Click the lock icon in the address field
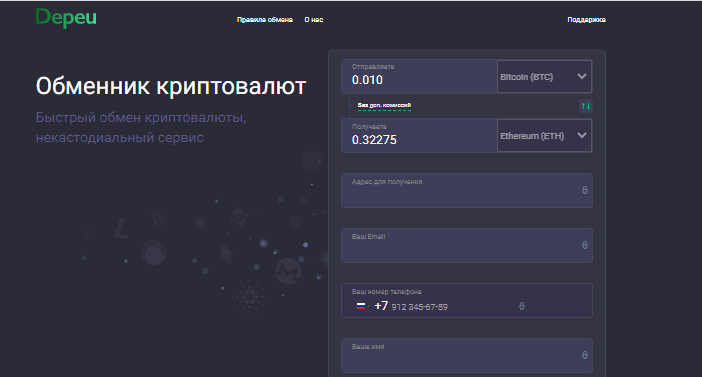The width and height of the screenshot is (702, 377). pos(585,190)
